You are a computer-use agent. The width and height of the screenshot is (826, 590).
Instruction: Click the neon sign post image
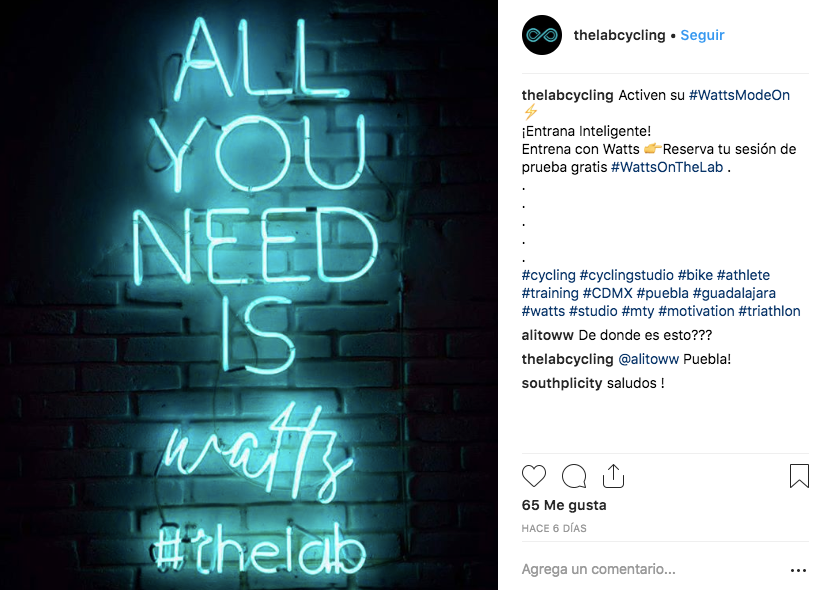pyautogui.click(x=249, y=295)
